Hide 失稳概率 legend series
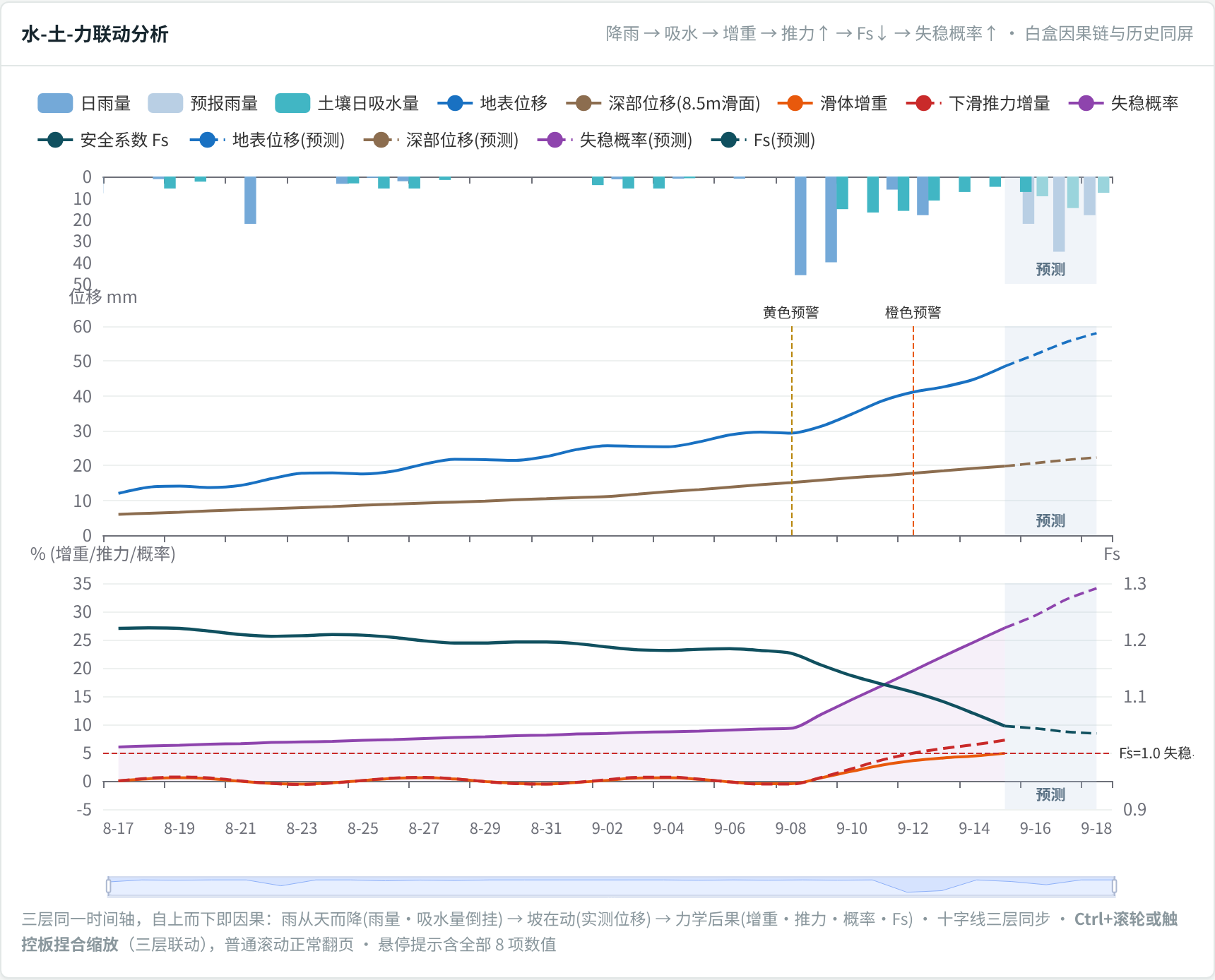This screenshot has height=980, width=1215. pos(1124,103)
